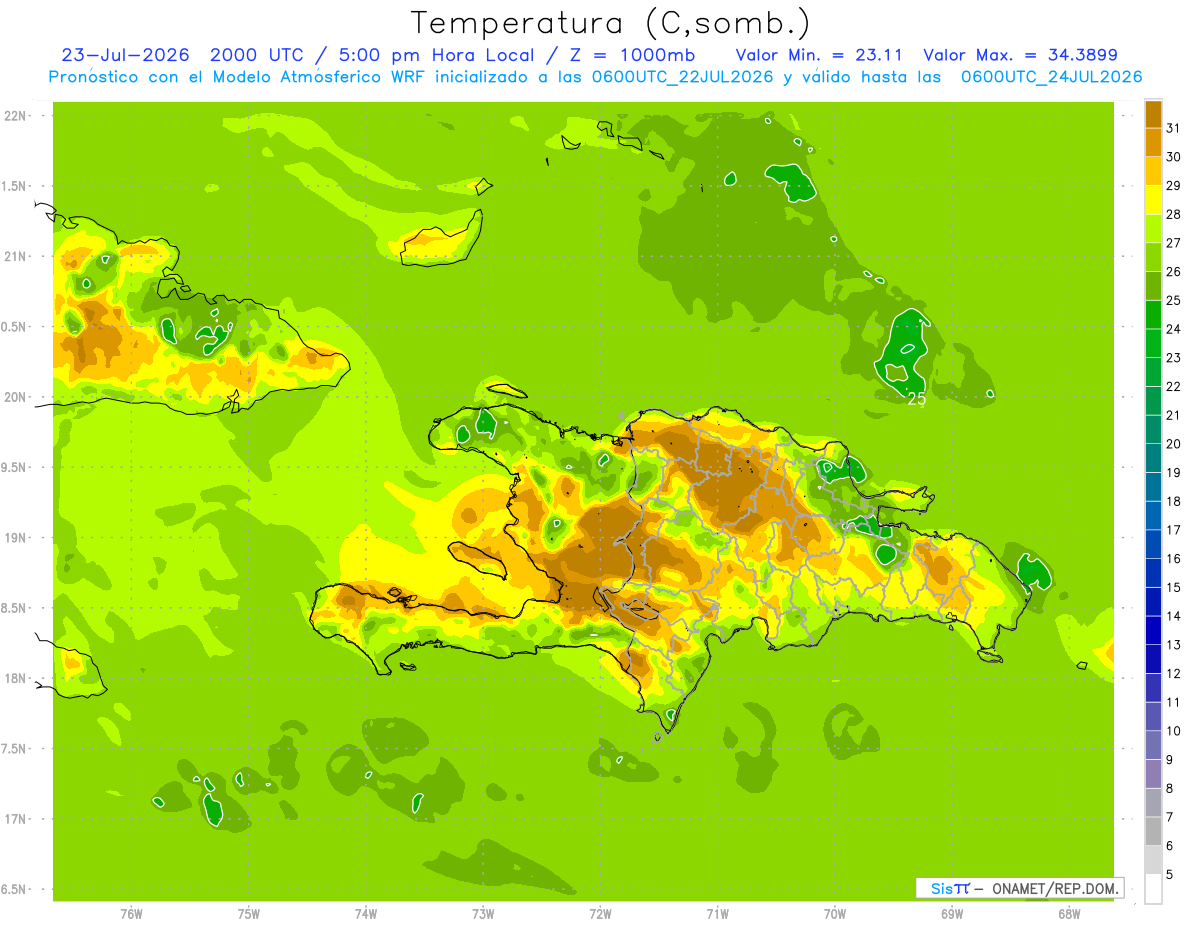Click the '70W' longitude axis label
The image size is (1200, 927).
(835, 913)
